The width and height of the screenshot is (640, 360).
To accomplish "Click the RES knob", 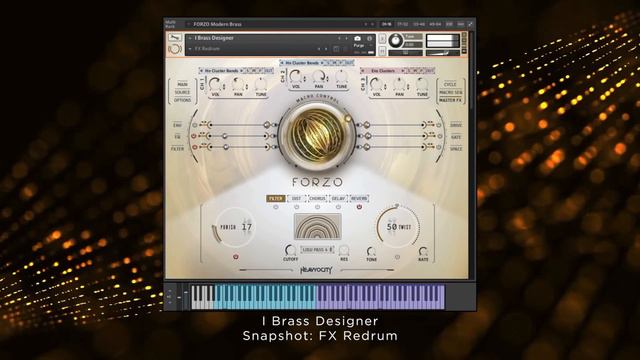I will point(344,250).
